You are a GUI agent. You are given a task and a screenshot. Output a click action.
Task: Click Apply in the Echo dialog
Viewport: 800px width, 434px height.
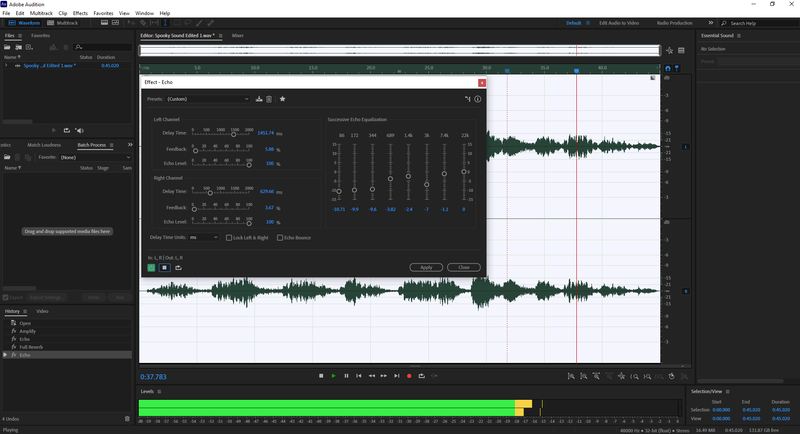coord(426,267)
